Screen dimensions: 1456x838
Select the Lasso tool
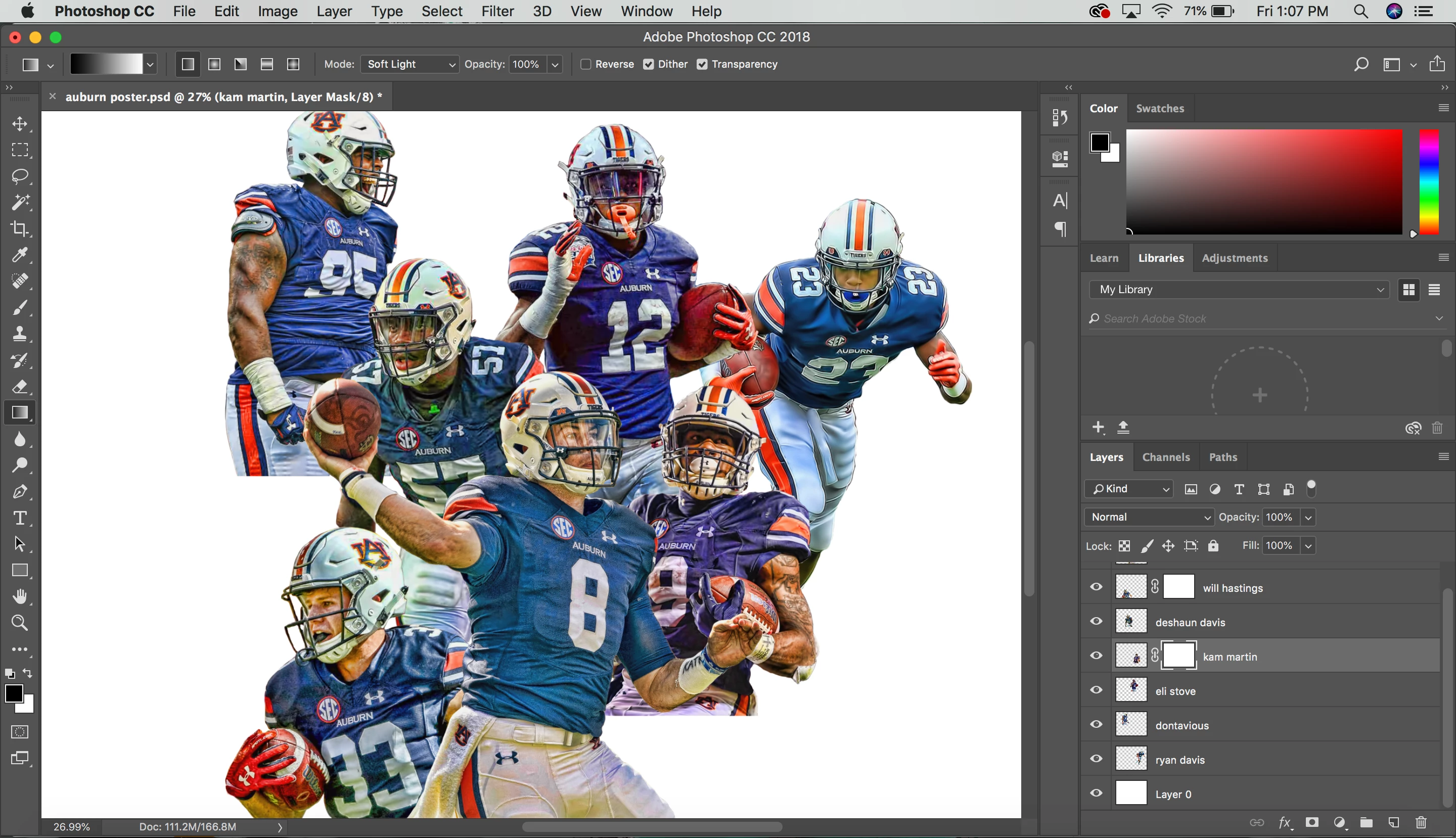pyautogui.click(x=20, y=177)
